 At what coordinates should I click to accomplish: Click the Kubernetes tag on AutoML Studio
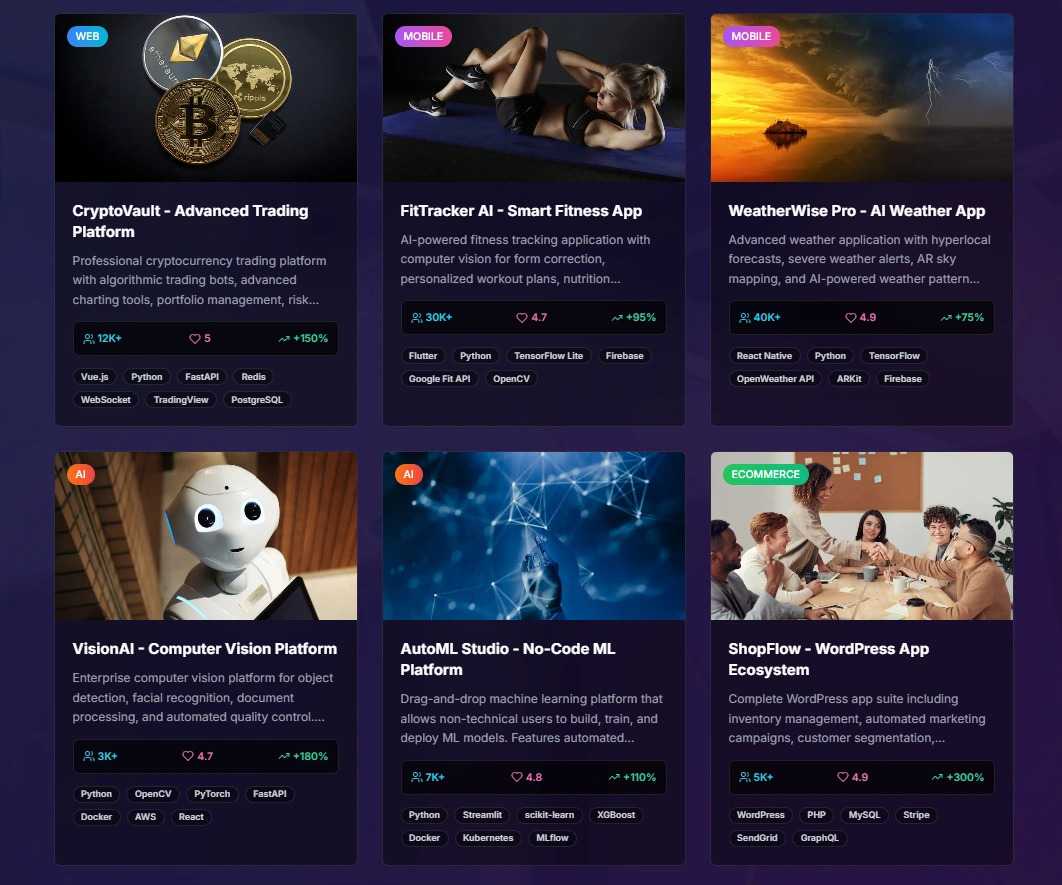pyautogui.click(x=488, y=838)
